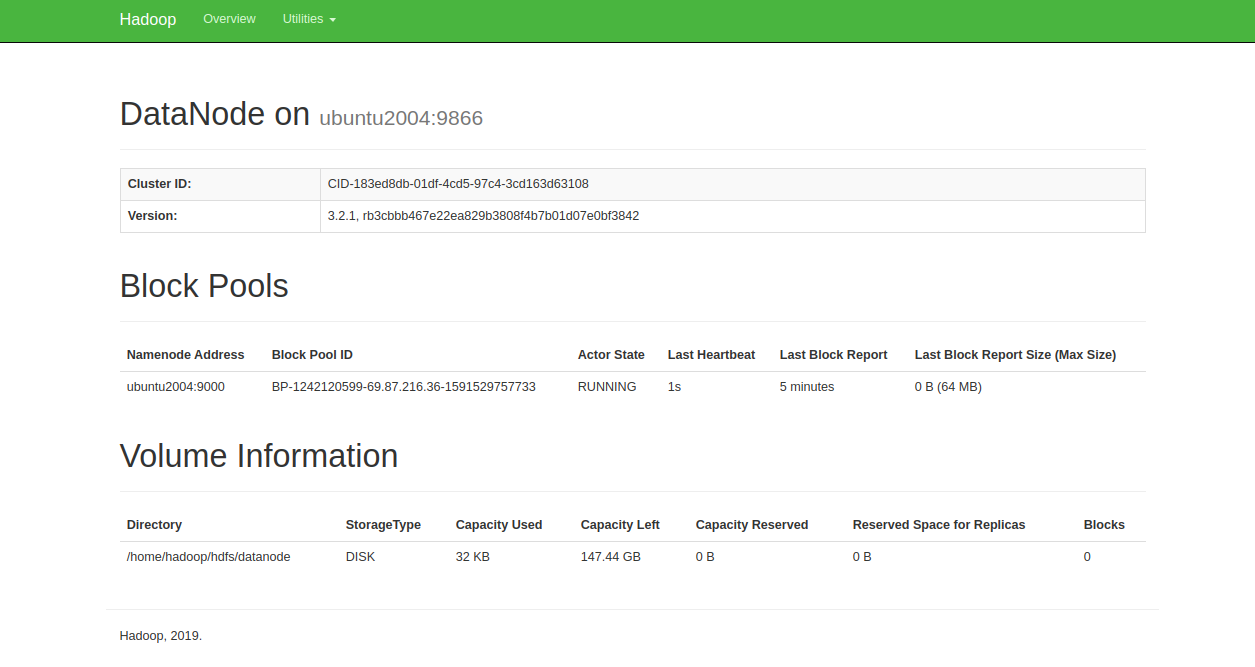The image size is (1255, 667).
Task: Click the Capacity Reserved column header
Action: 752,525
